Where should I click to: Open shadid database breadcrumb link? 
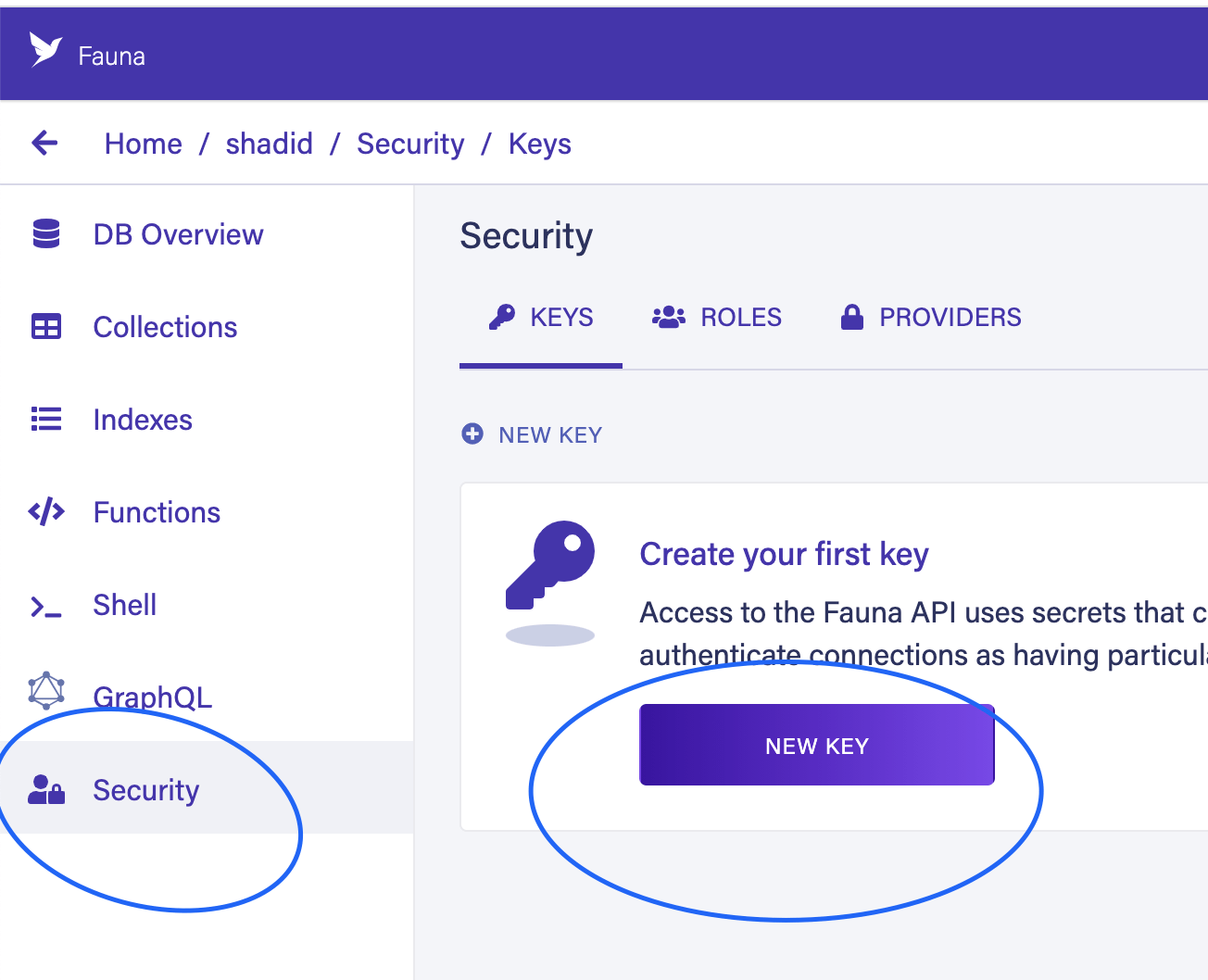[x=270, y=144]
